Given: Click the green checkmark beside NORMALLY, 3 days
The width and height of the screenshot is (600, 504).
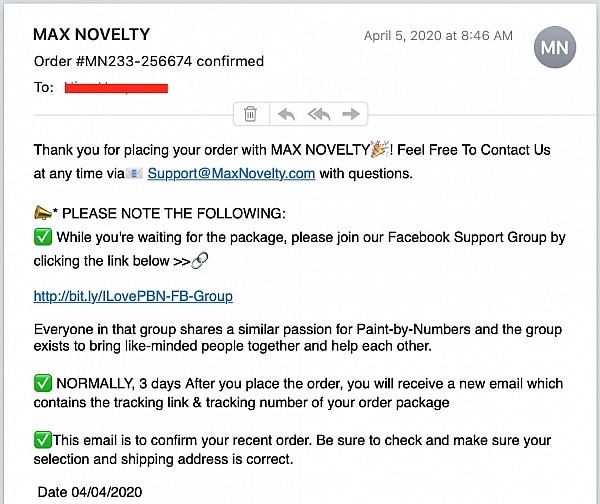Looking at the screenshot, I should [43, 383].
